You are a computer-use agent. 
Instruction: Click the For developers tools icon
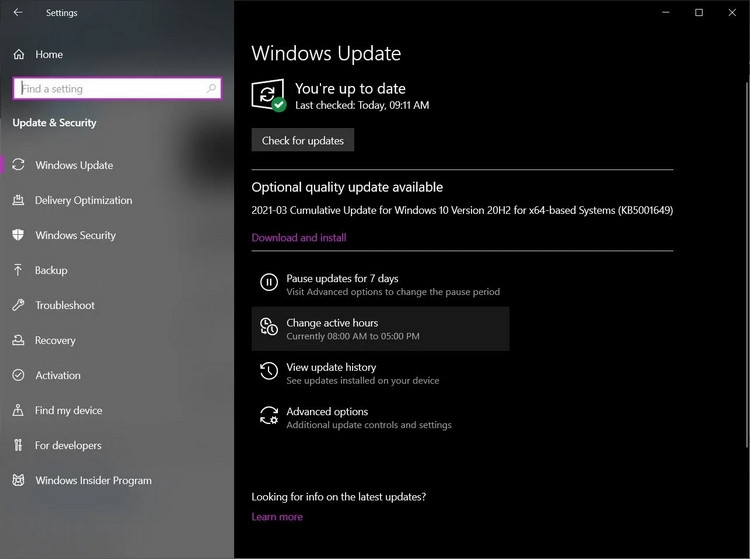point(18,445)
